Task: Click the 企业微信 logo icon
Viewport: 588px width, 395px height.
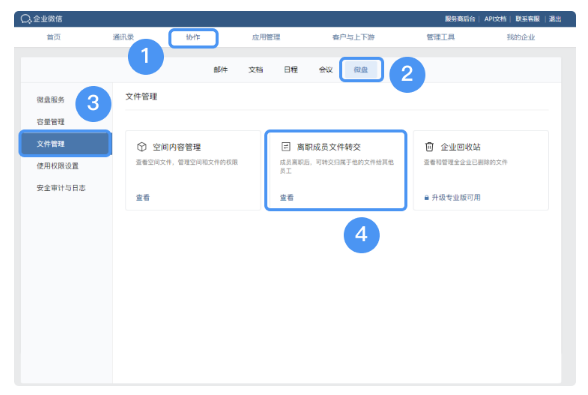Action: click(26, 19)
